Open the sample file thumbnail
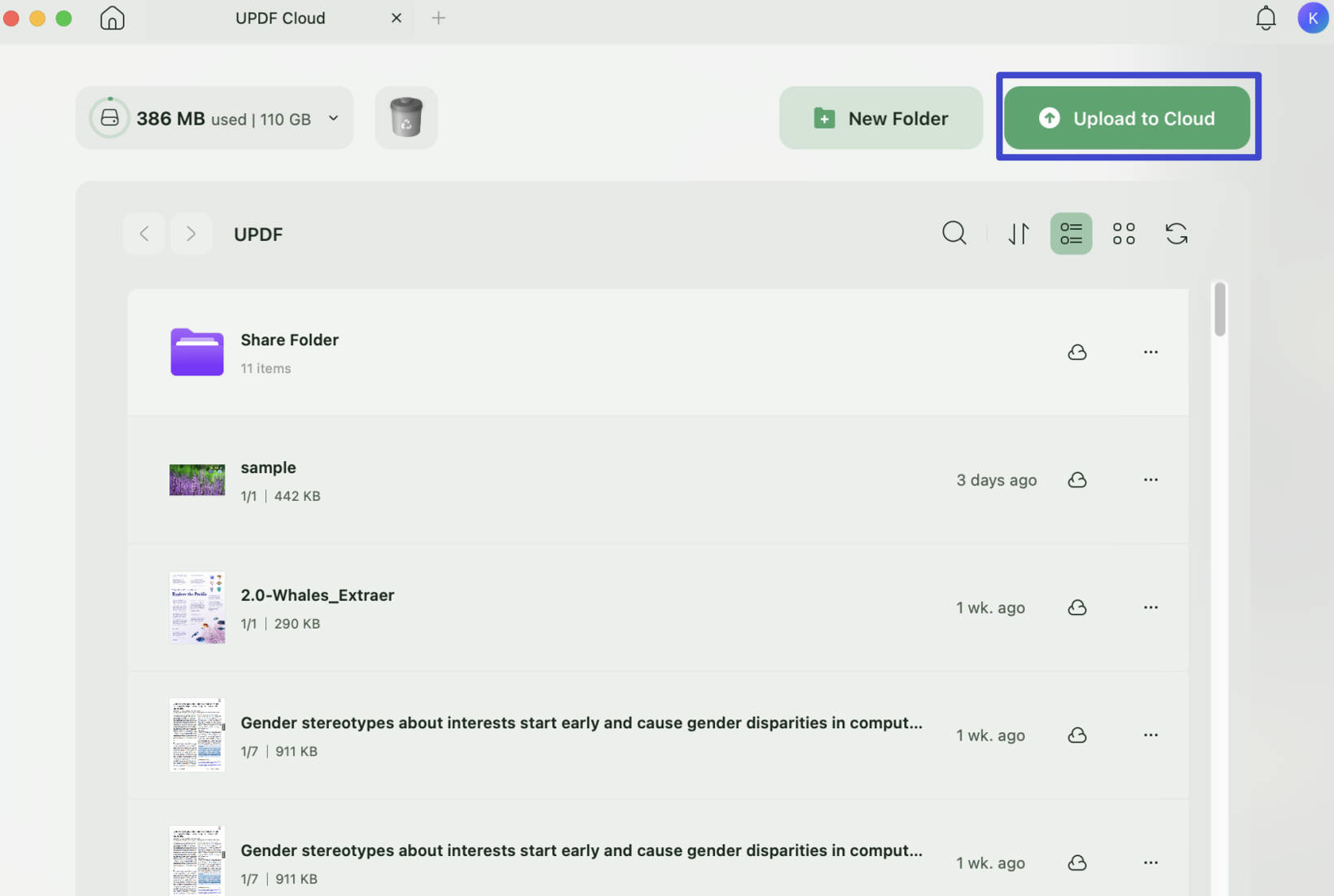 (197, 480)
